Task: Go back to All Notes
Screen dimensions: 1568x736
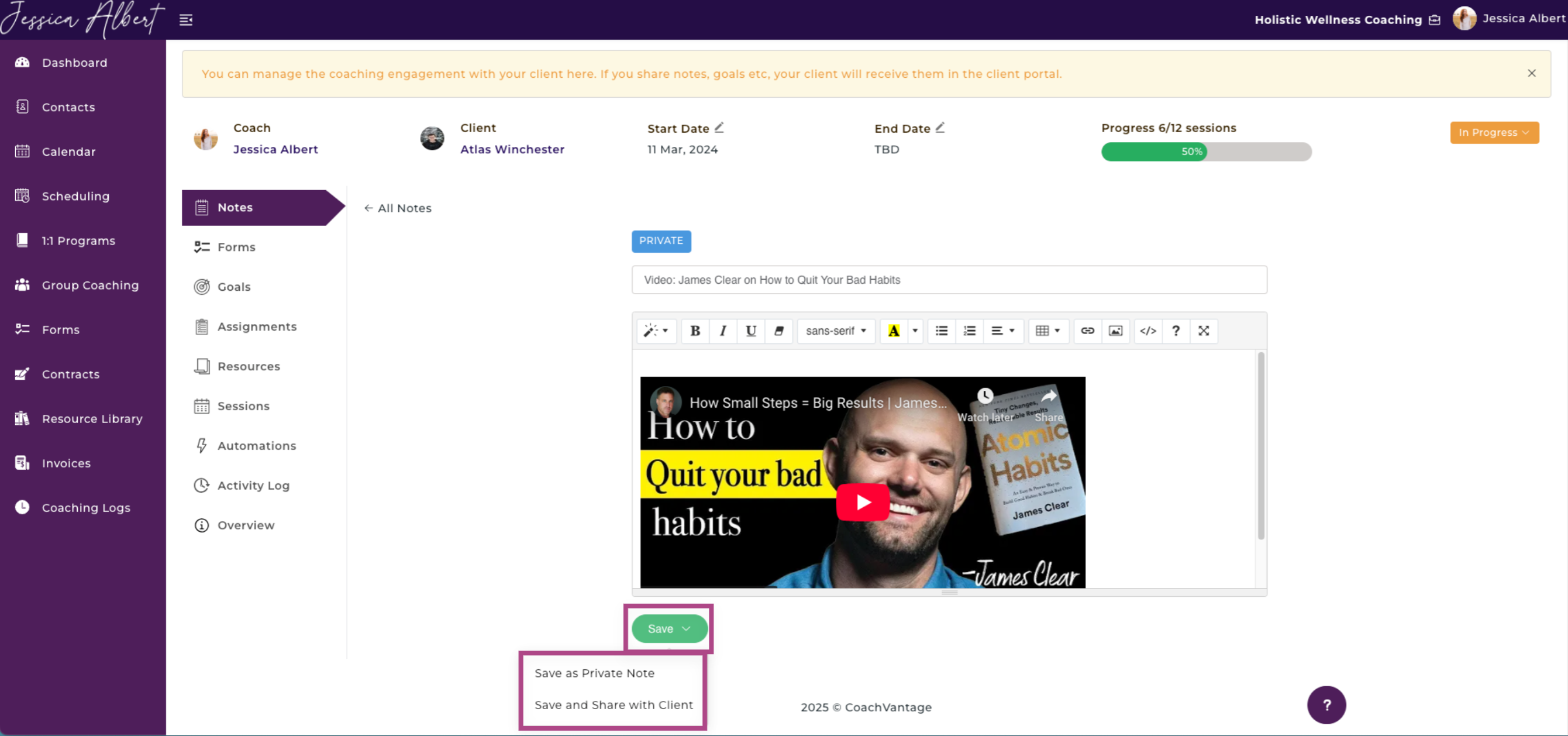Action: click(x=398, y=208)
